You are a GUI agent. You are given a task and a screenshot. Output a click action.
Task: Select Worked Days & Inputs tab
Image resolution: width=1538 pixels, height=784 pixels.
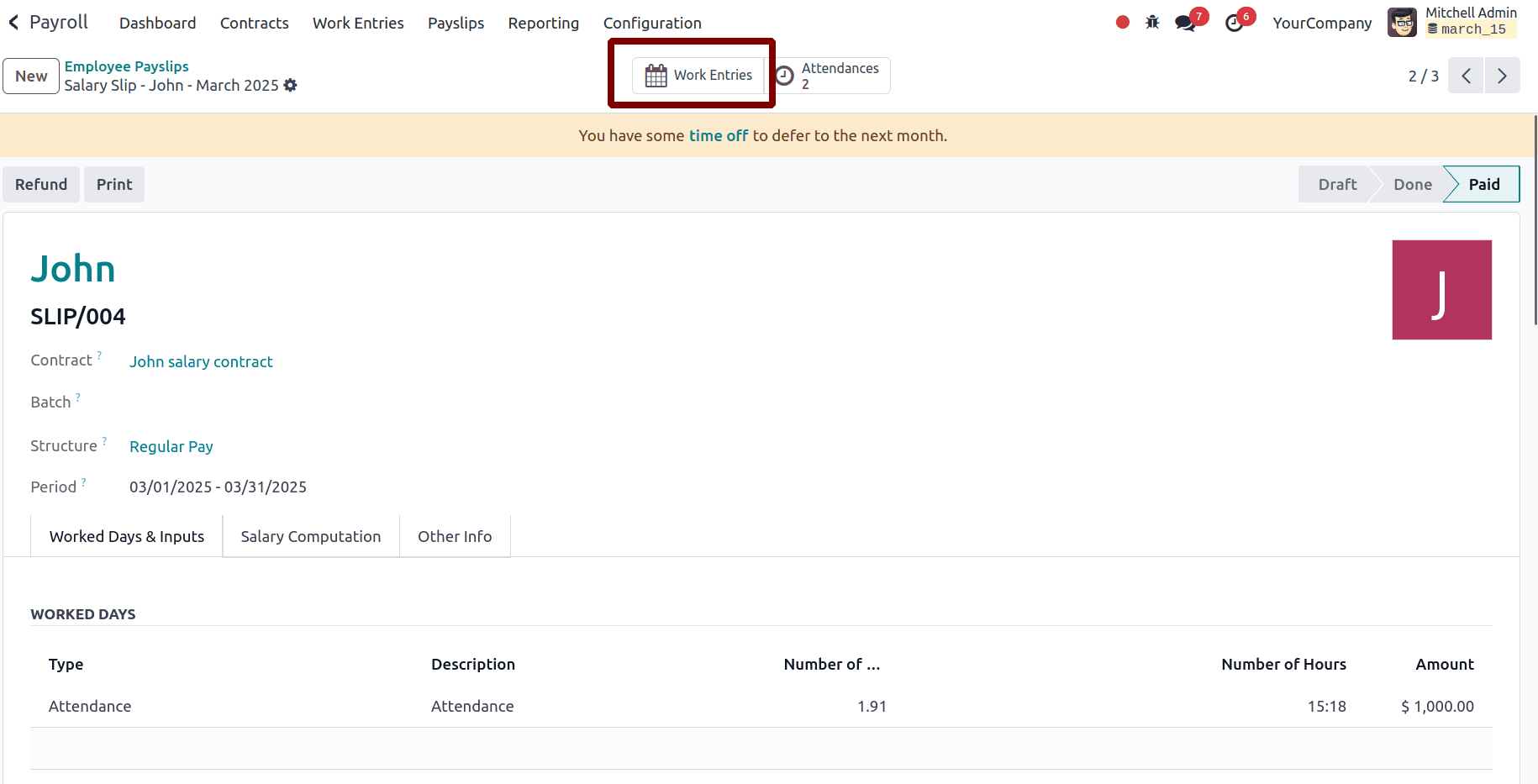(x=127, y=536)
